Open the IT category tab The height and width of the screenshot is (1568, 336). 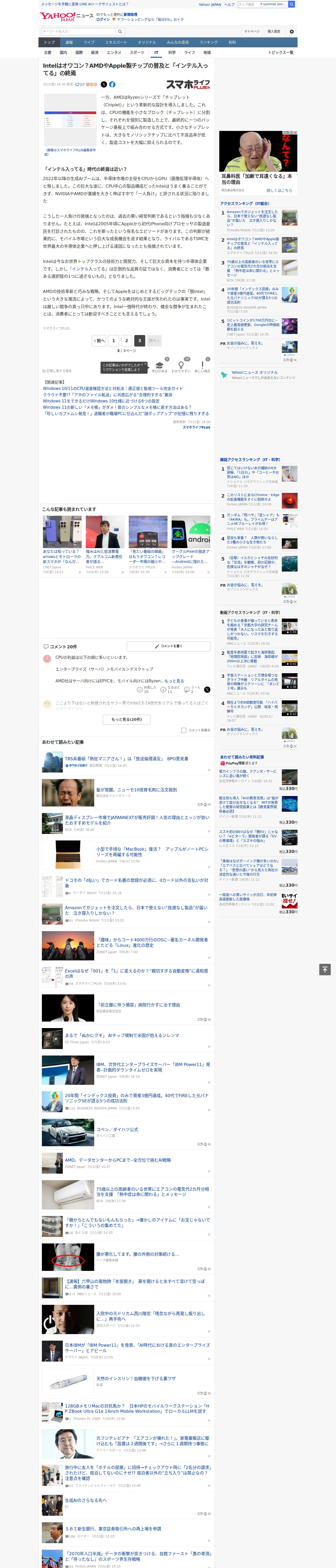point(156,52)
